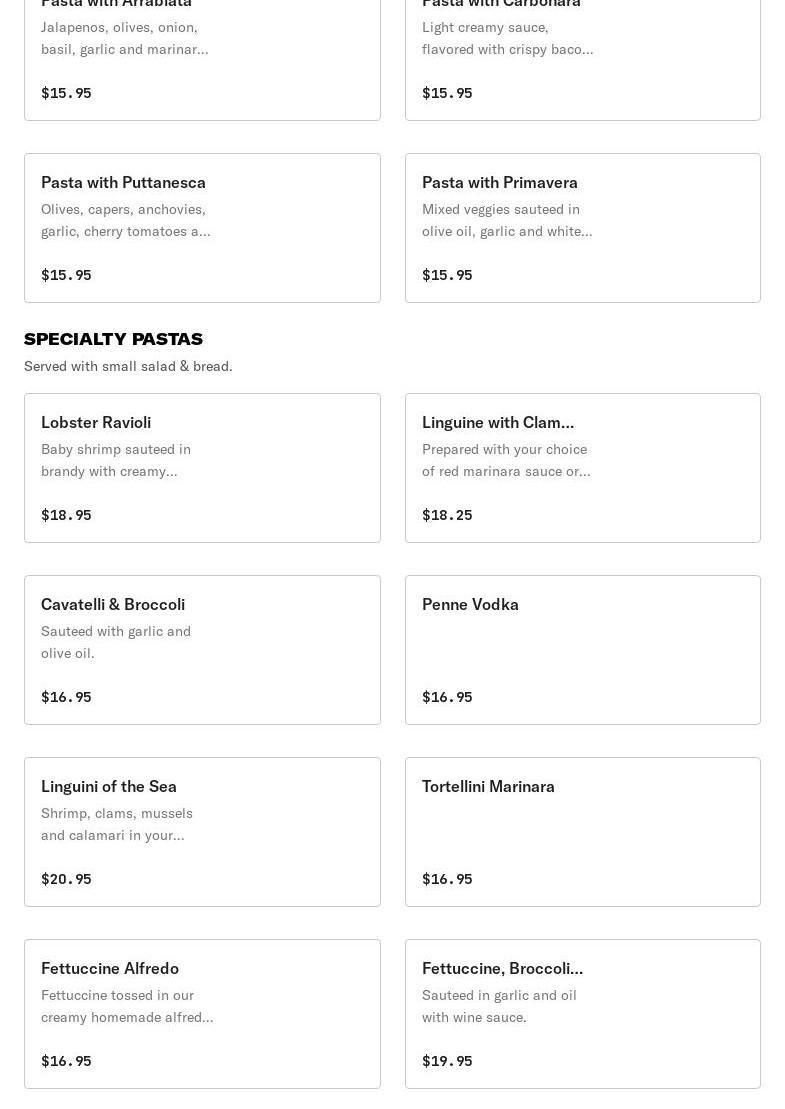Click the Pasta with Carbonara card

582,60
